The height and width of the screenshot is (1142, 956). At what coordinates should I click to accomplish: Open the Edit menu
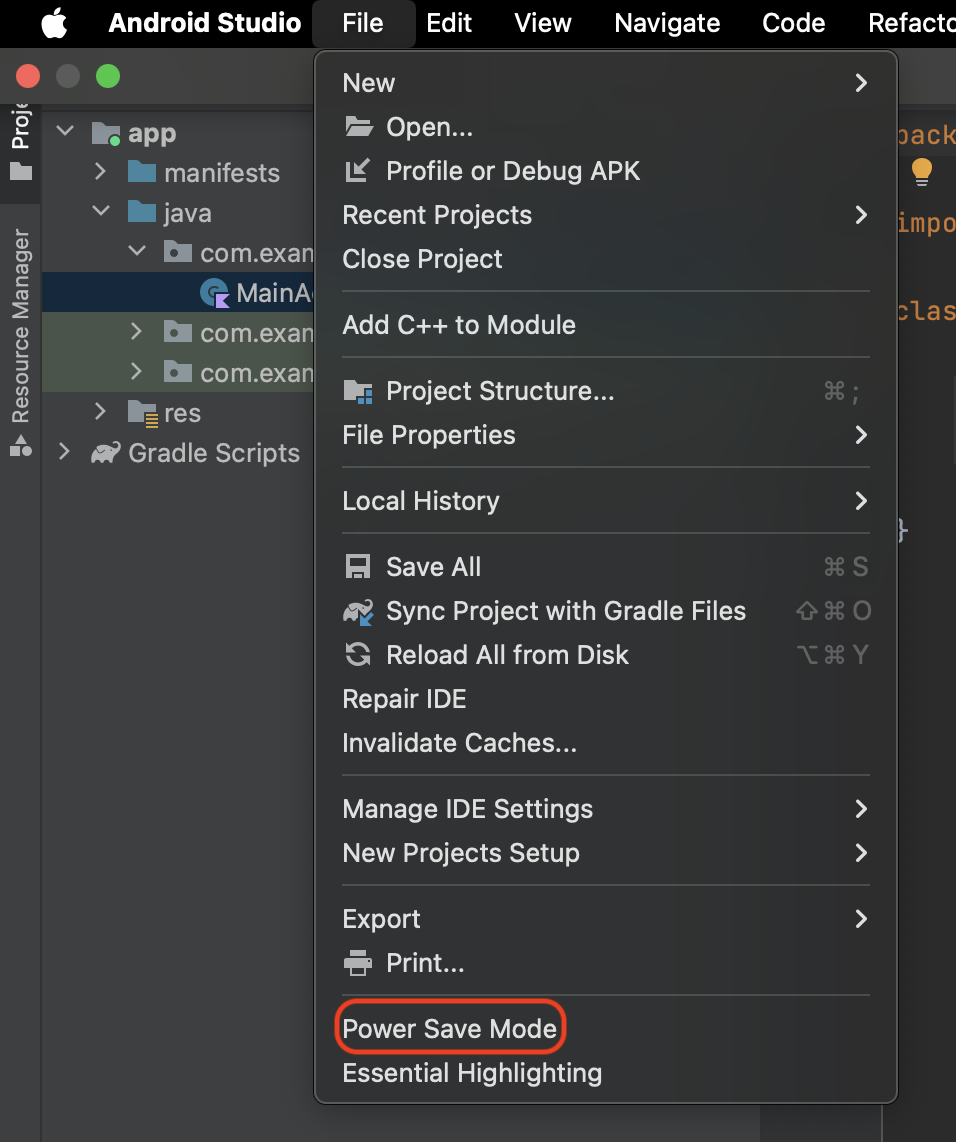coord(449,23)
